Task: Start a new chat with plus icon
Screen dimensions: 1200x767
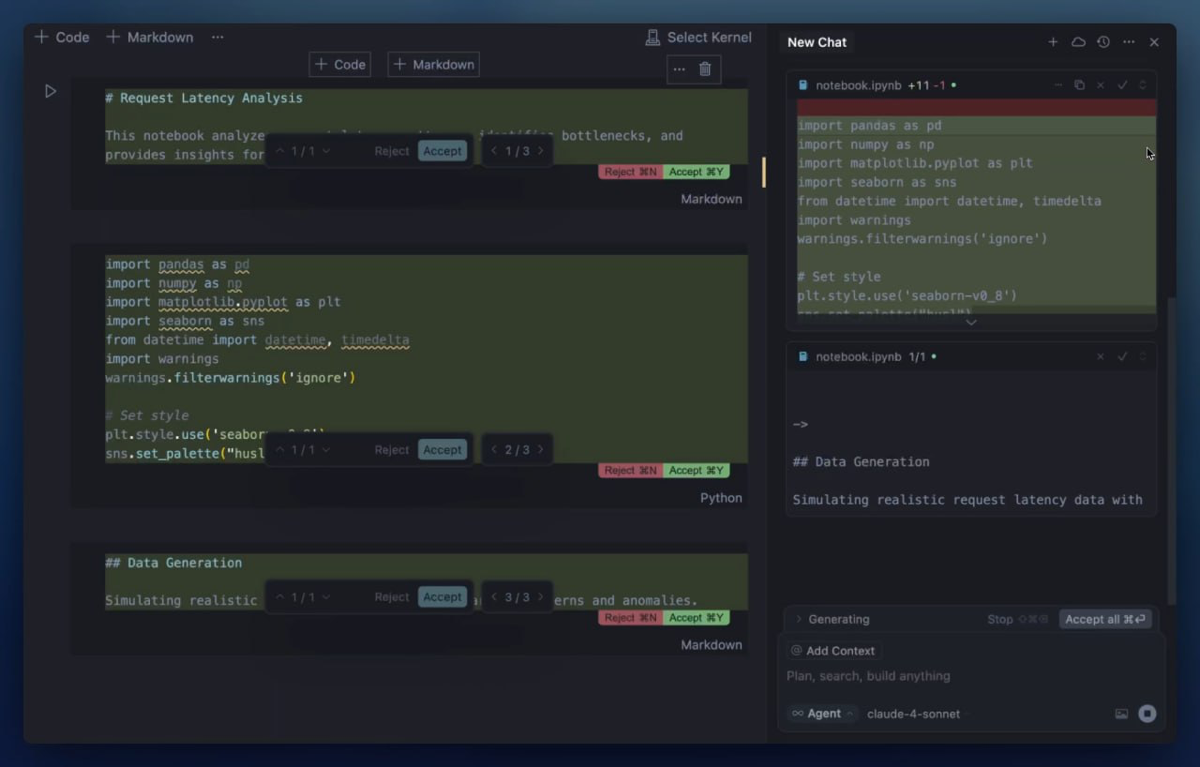Action: tap(1053, 42)
